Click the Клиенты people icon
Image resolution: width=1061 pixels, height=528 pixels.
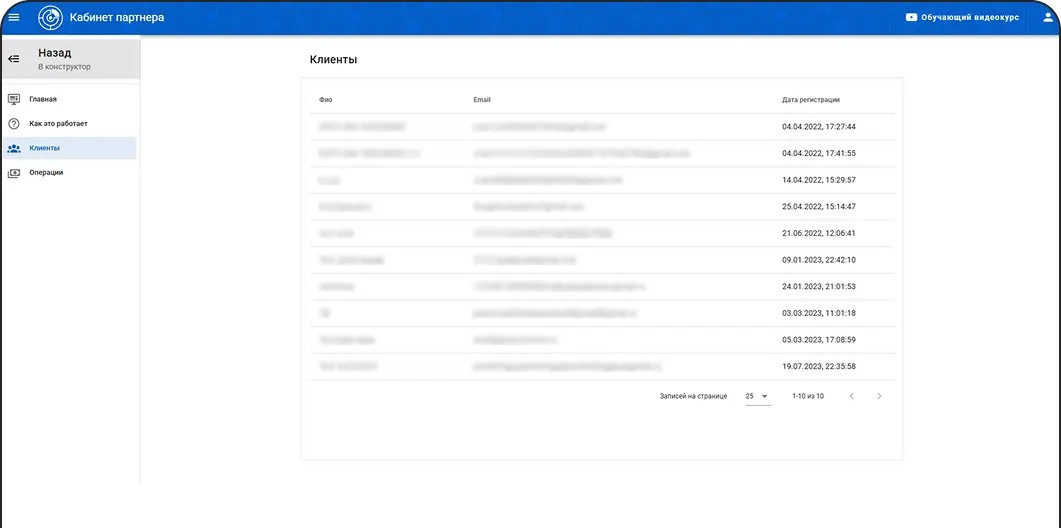(14, 148)
